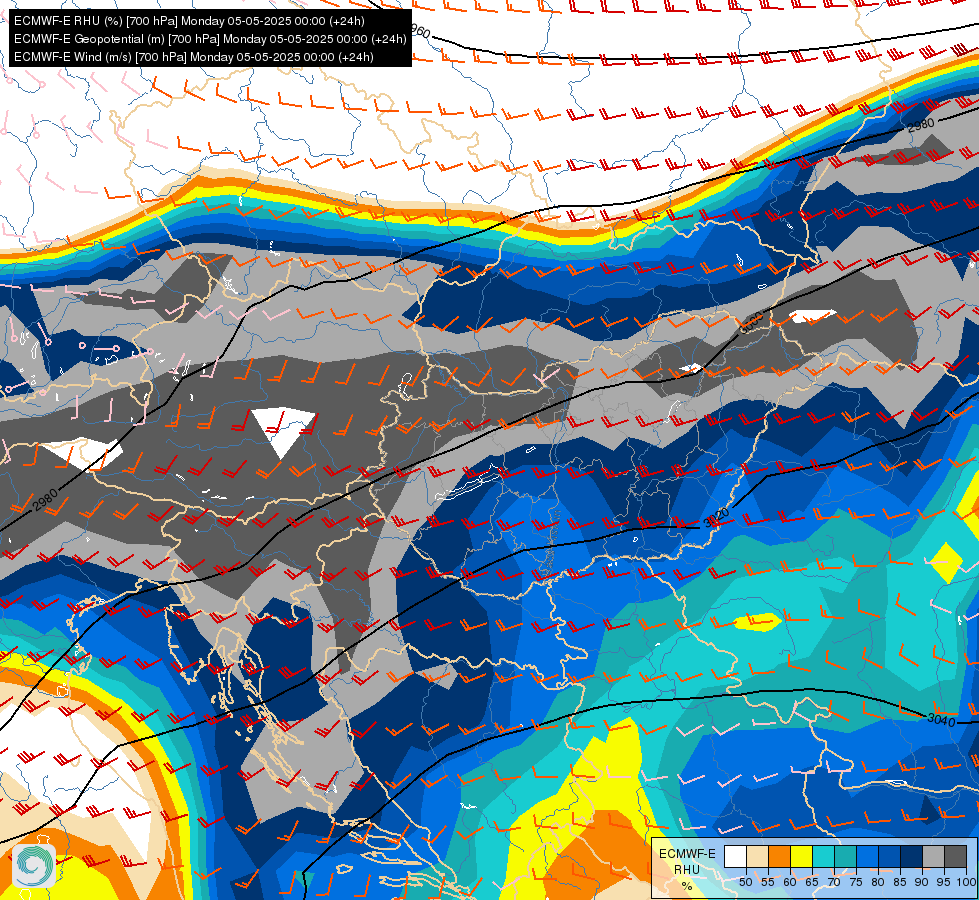
Task: Select the ECMWF-E Geopotential (m) title line
Action: tap(210, 39)
